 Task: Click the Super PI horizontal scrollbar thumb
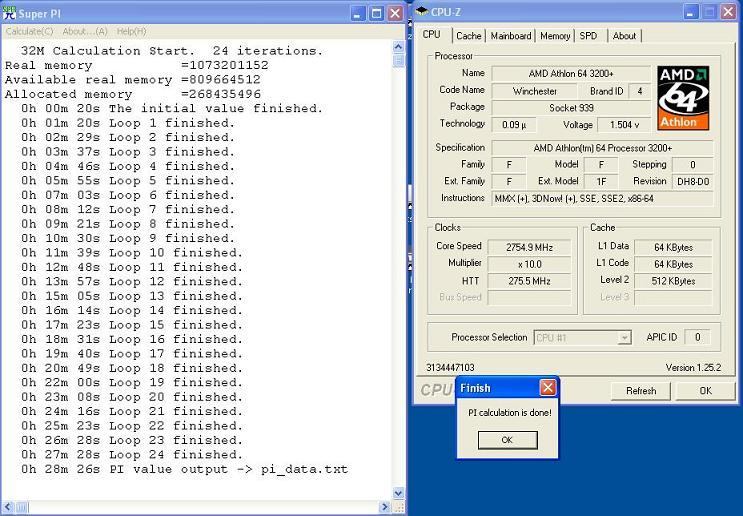point(21,507)
